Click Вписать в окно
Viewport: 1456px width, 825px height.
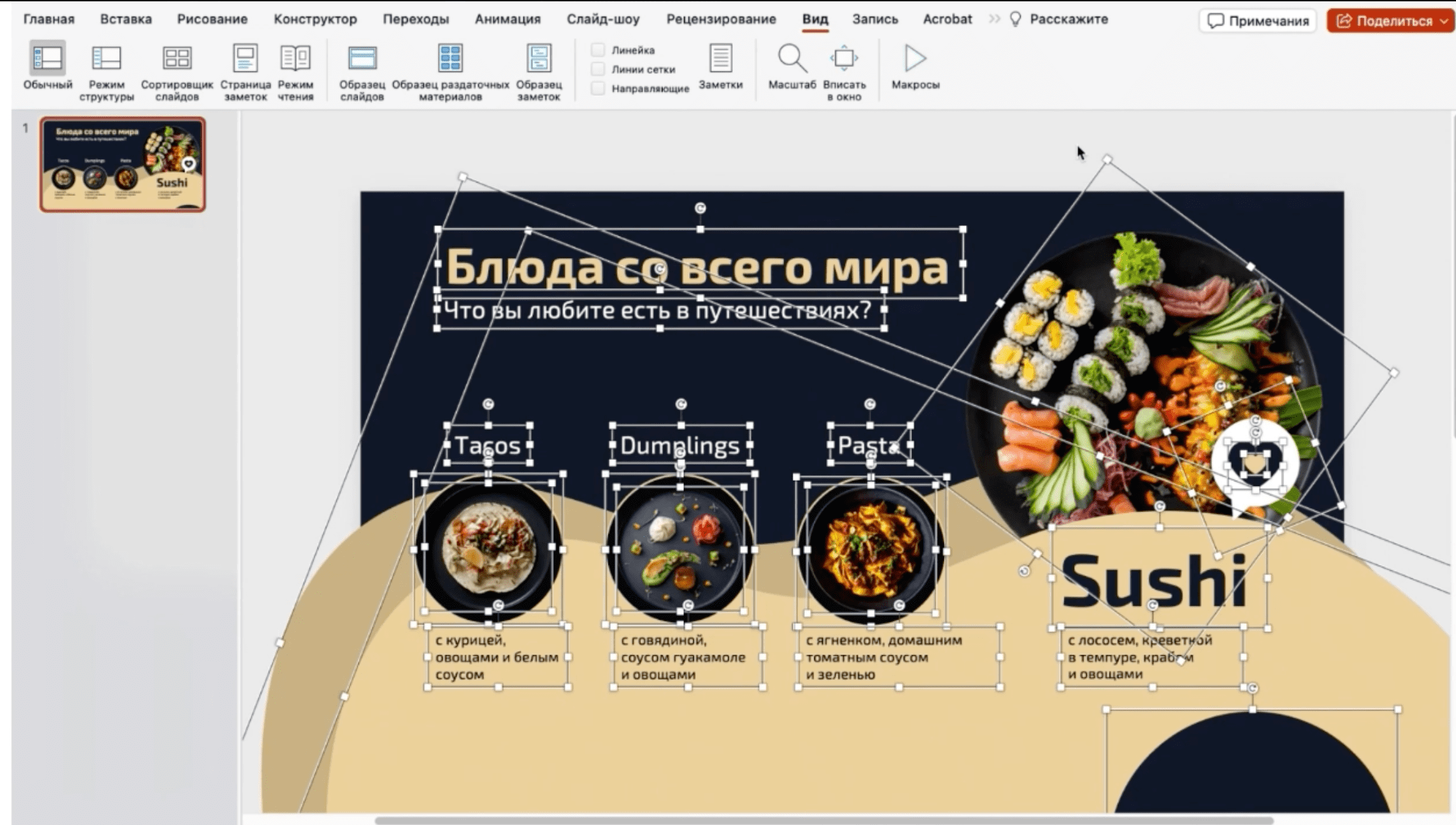pyautogui.click(x=844, y=67)
